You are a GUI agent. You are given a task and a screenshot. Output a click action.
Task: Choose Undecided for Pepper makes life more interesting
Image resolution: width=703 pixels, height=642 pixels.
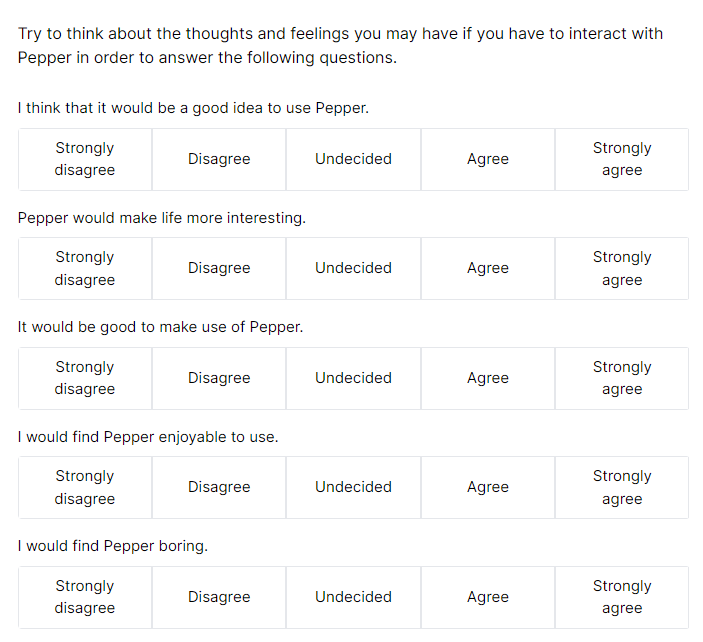click(x=353, y=268)
